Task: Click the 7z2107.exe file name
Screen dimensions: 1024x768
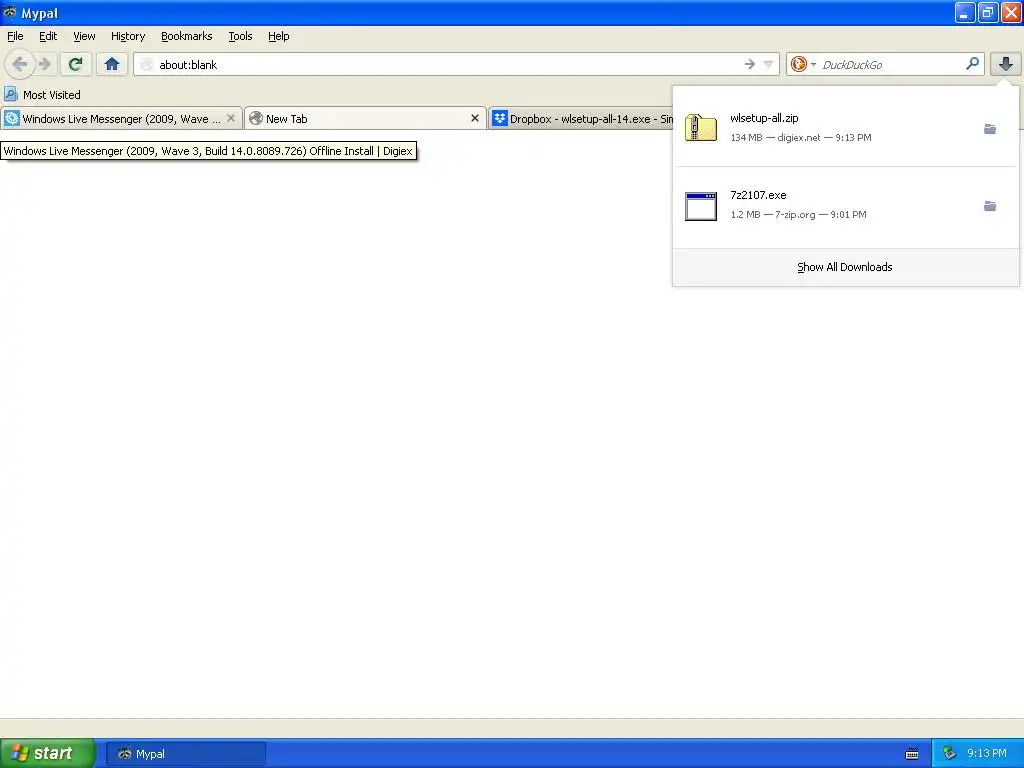Action: tap(758, 195)
